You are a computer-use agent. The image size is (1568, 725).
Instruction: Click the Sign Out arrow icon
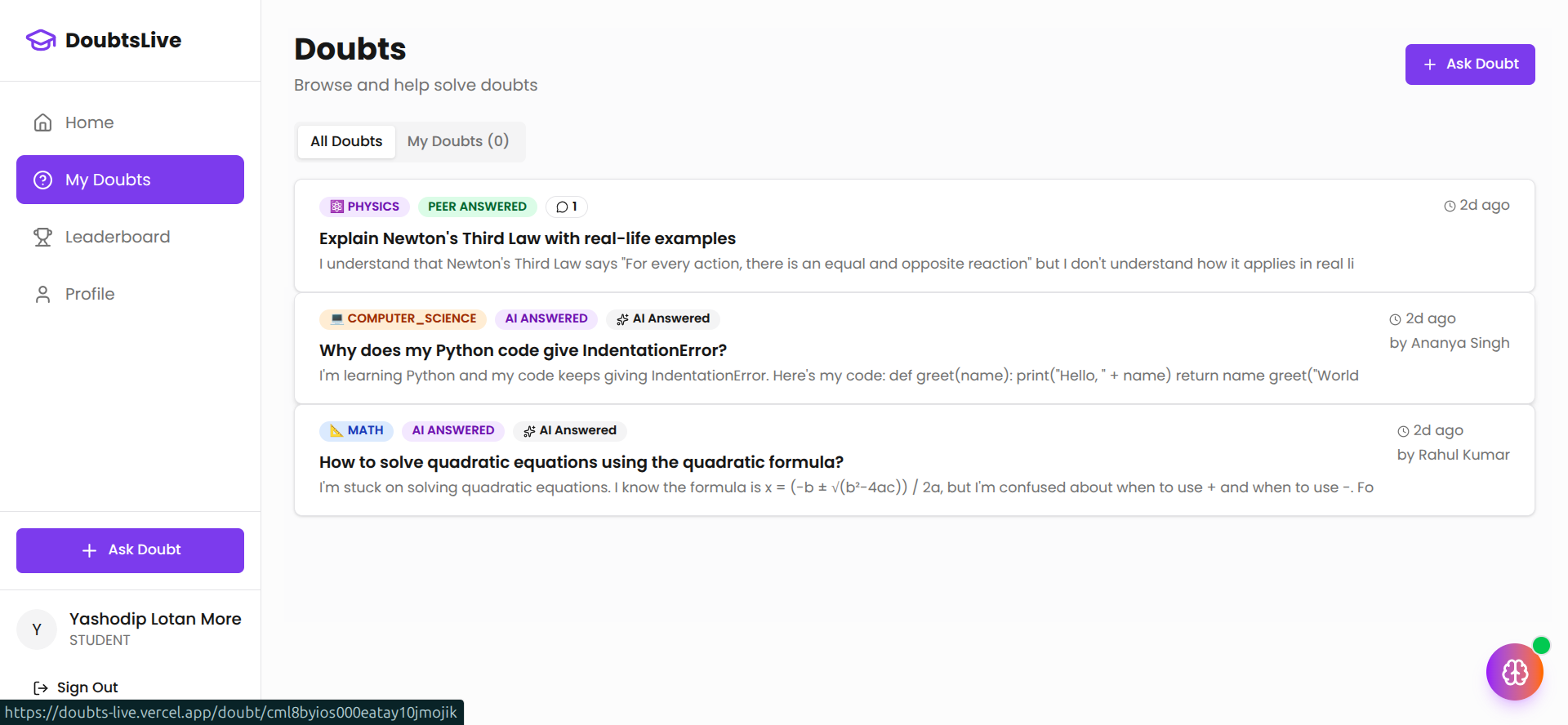[41, 687]
